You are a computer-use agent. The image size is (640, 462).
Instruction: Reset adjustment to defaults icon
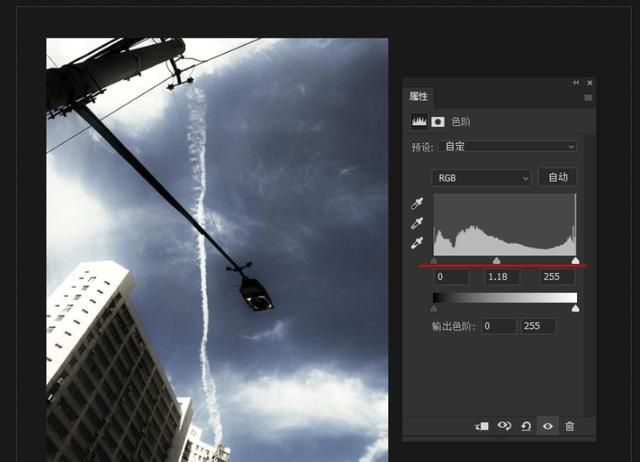click(x=526, y=426)
